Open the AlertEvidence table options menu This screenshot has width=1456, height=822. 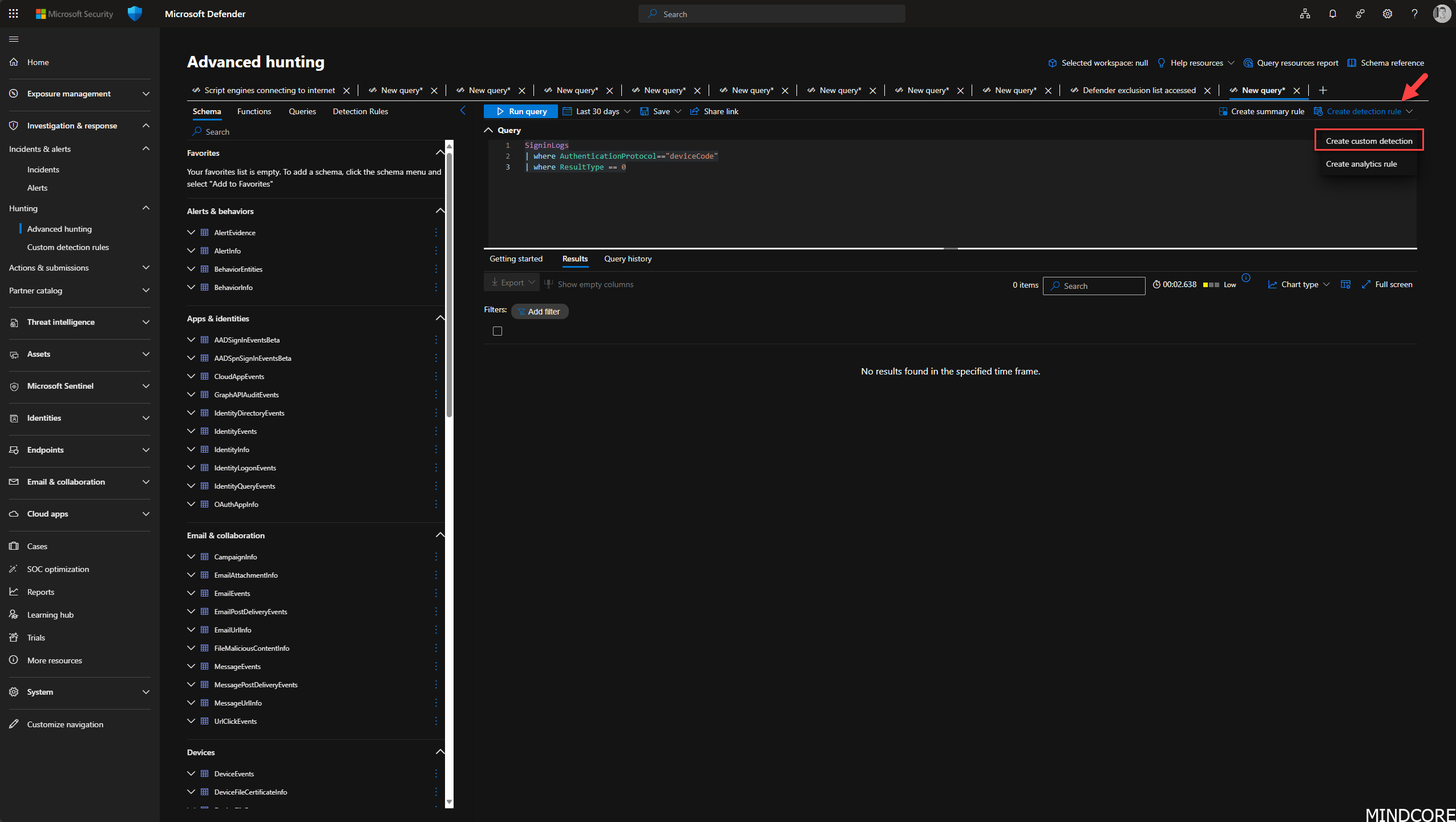[436, 232]
